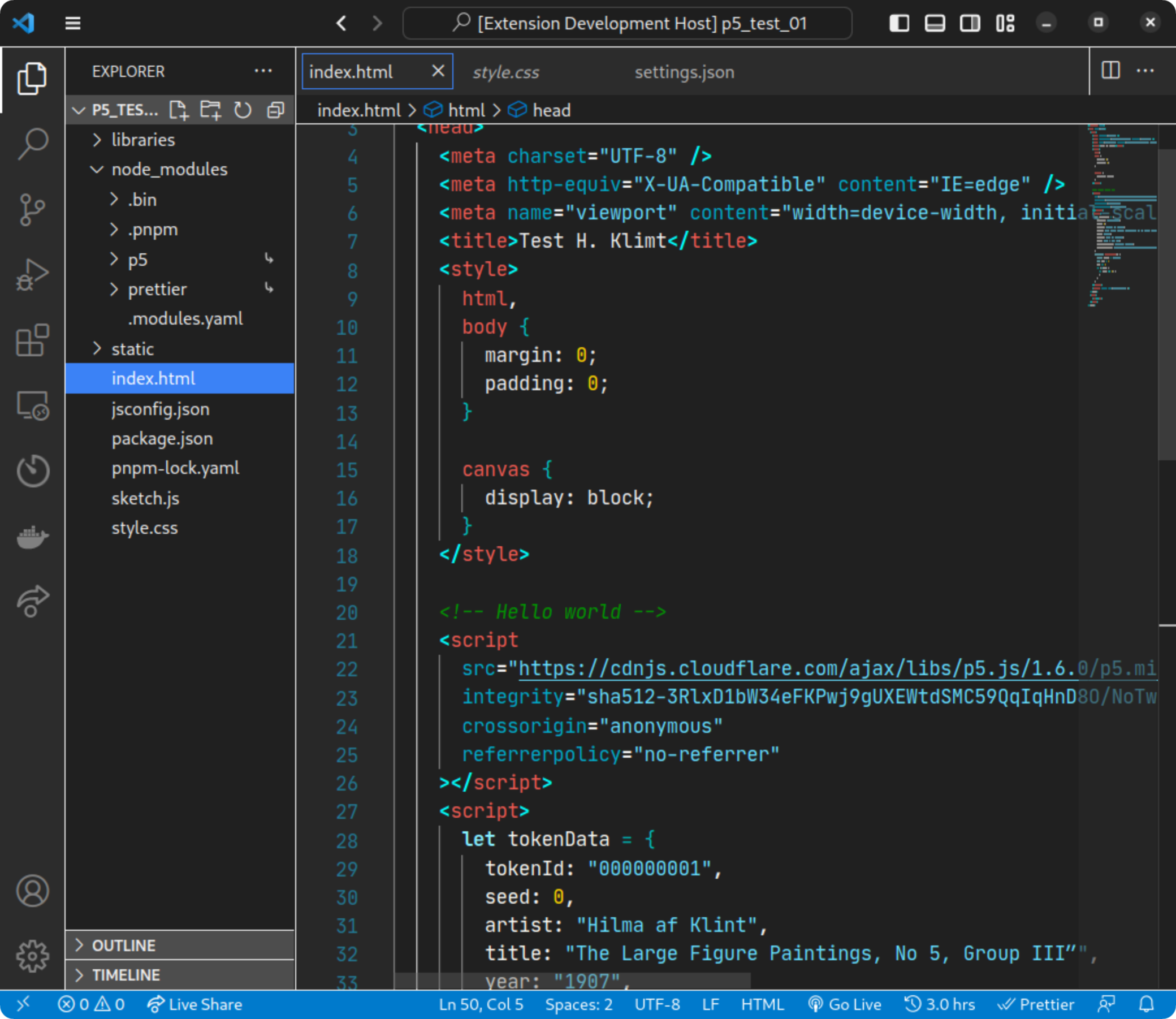Split the editor to the right
Screen dimensions: 1176x1019
1110,71
